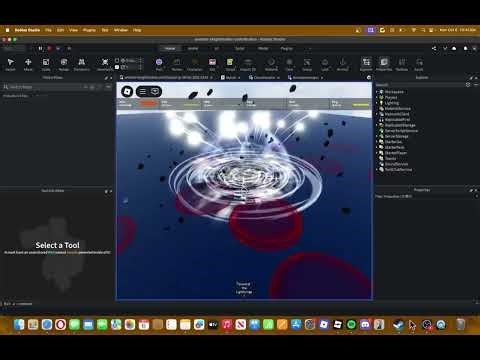This screenshot has height=360, width=480.
Task: Open Spotify in the dock
Action: [x=351, y=324]
